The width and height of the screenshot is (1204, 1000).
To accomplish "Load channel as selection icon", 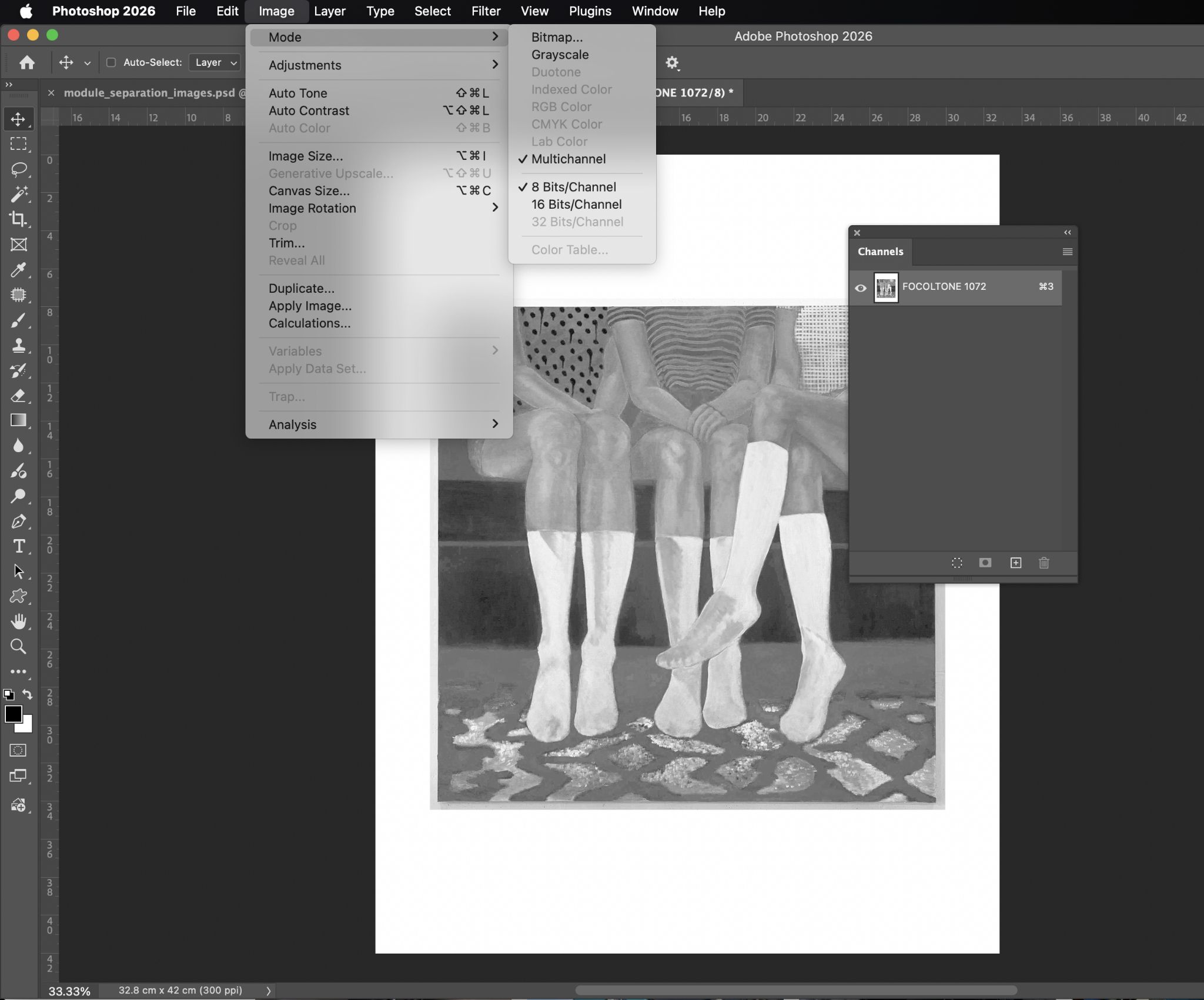I will pyautogui.click(x=957, y=563).
